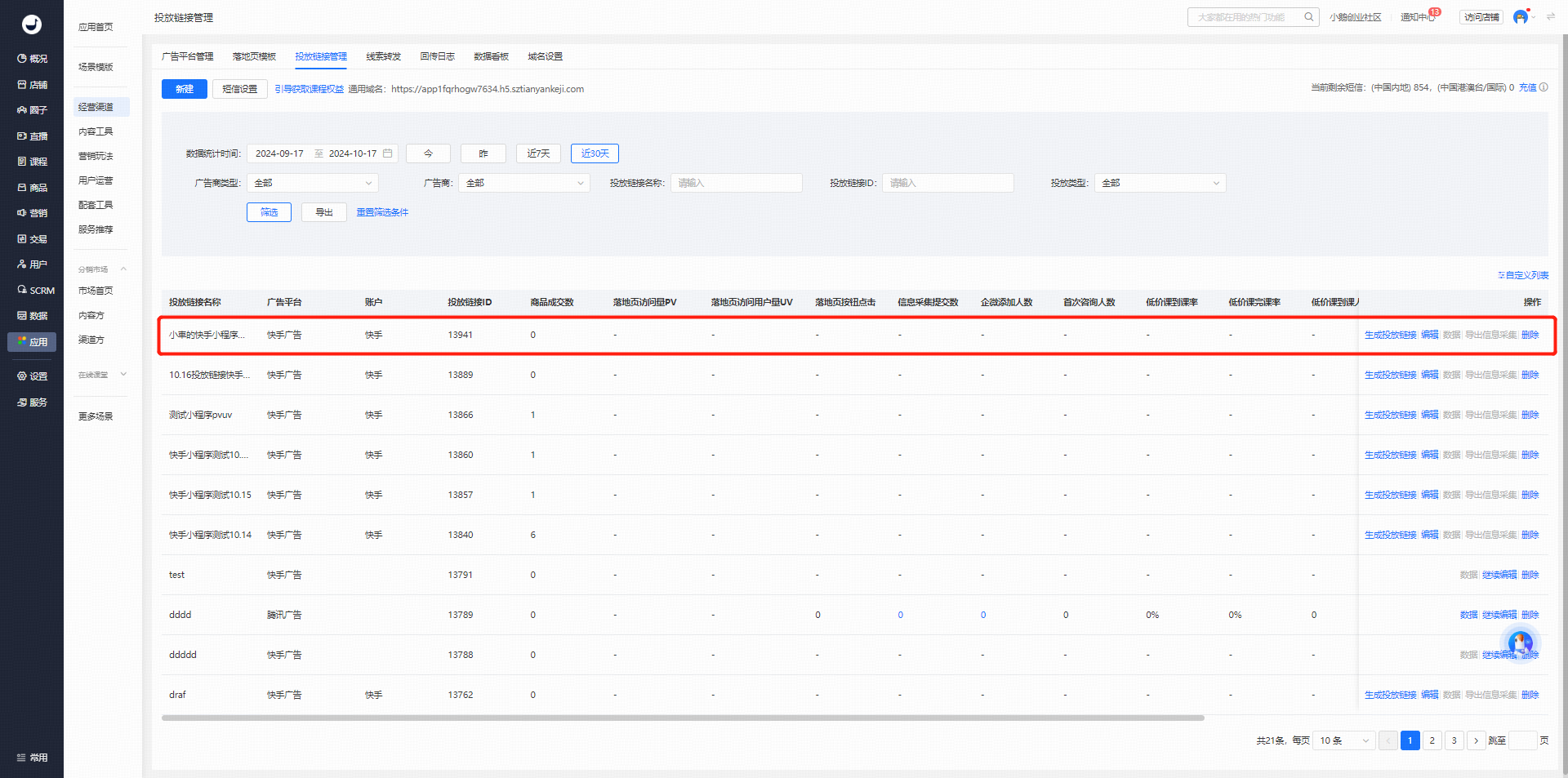
Task: Open the 店铺 sidebar item
Action: click(x=32, y=85)
